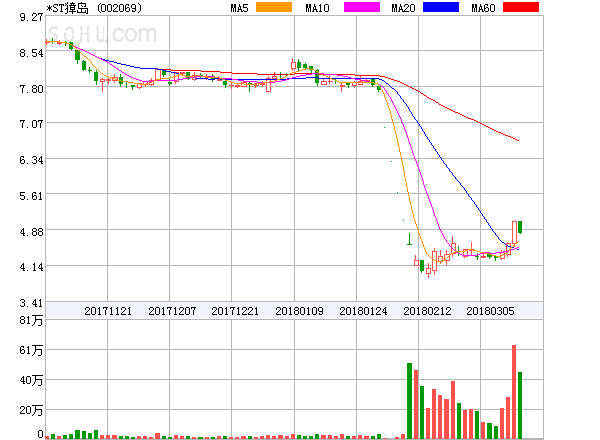The image size is (600, 440).
Task: Click the 20180305 date label
Action: [x=490, y=311]
